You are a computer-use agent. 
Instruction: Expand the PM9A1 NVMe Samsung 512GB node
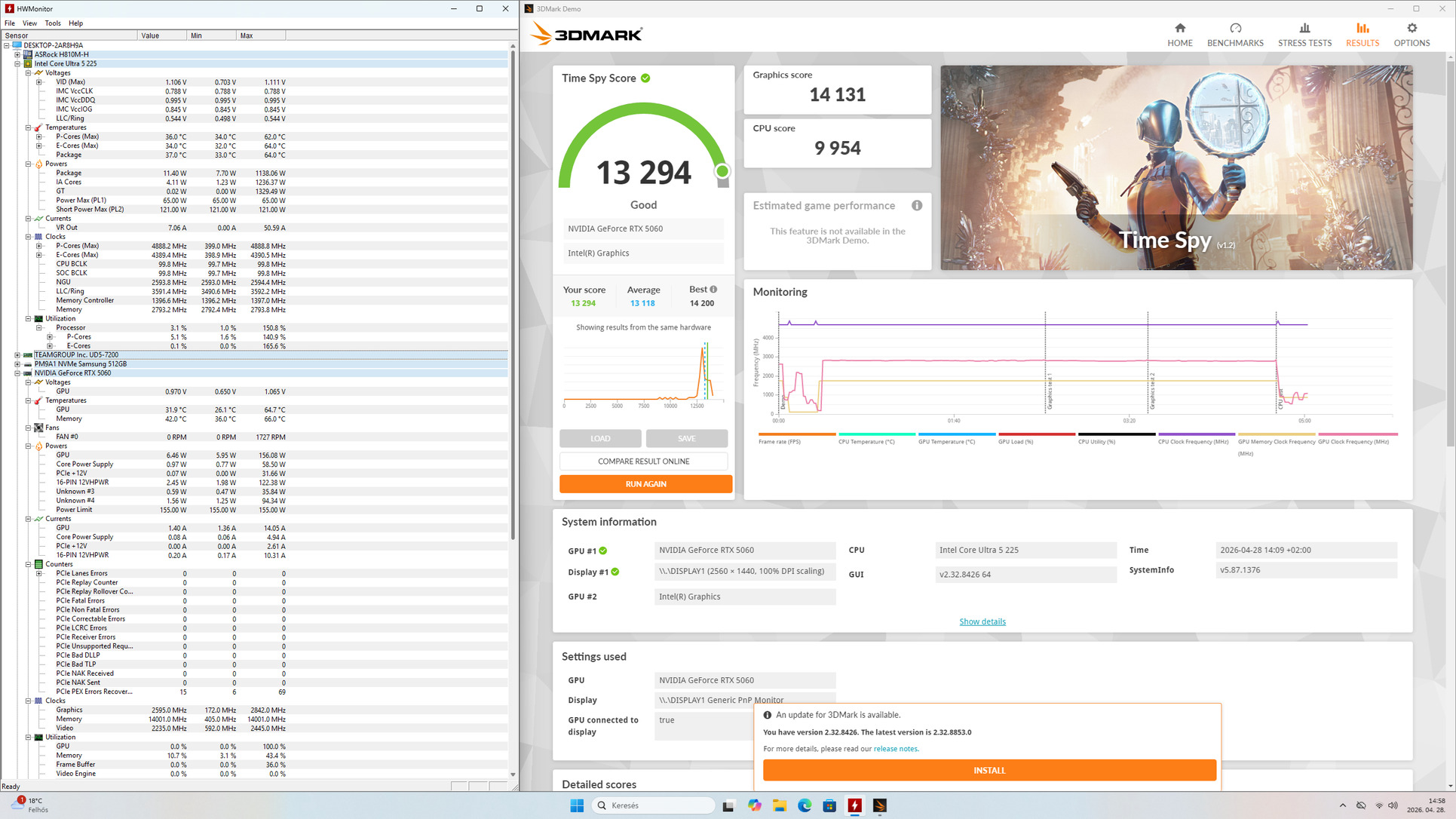click(x=17, y=363)
